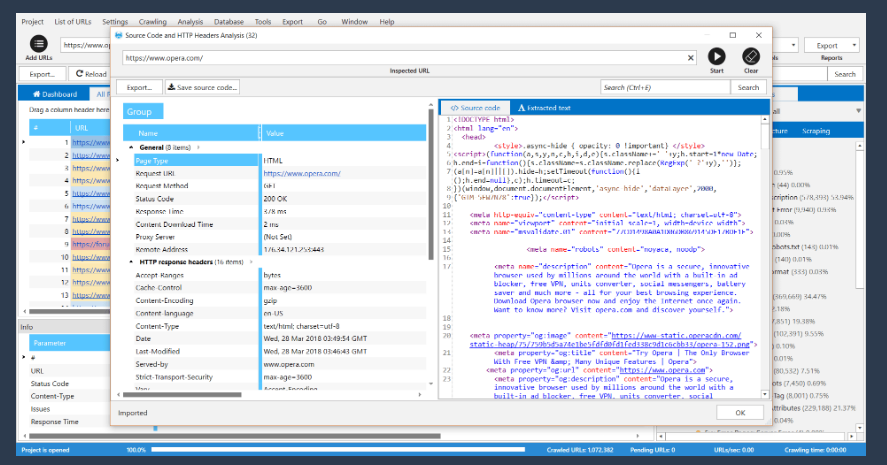Open the Analysis menu
Screen dimensions: 887x465
(190, 21)
